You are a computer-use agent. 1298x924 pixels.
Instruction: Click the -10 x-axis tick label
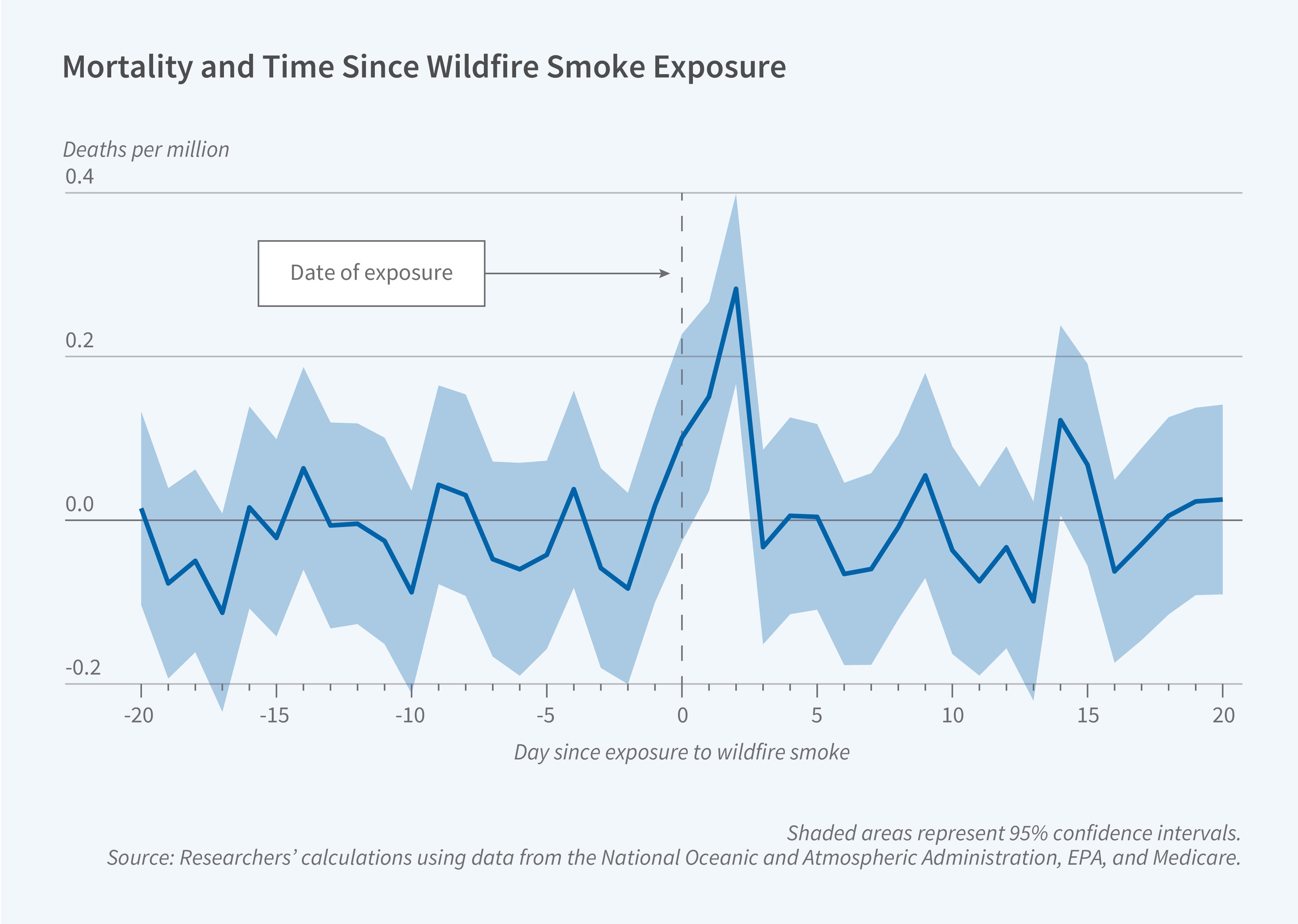pos(410,715)
